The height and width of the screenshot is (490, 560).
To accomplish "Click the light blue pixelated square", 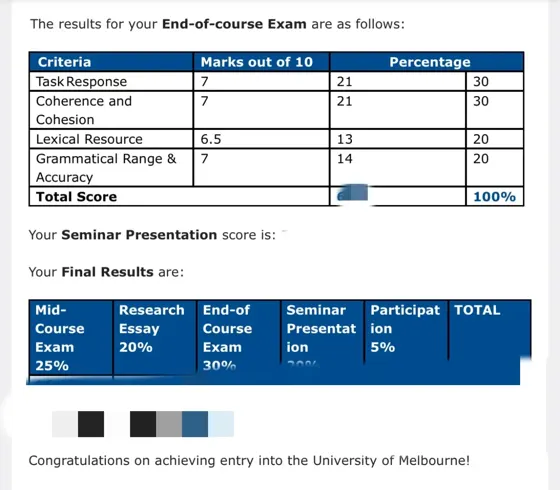I will [221, 424].
